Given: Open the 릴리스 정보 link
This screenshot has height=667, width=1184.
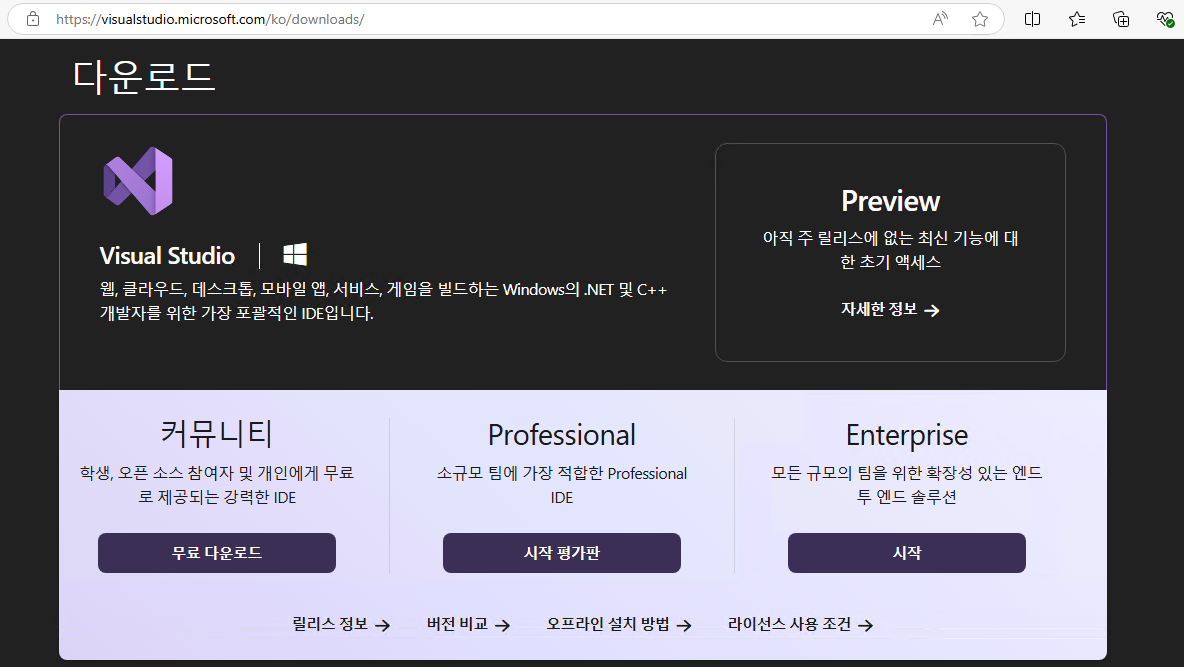Looking at the screenshot, I should [328, 623].
